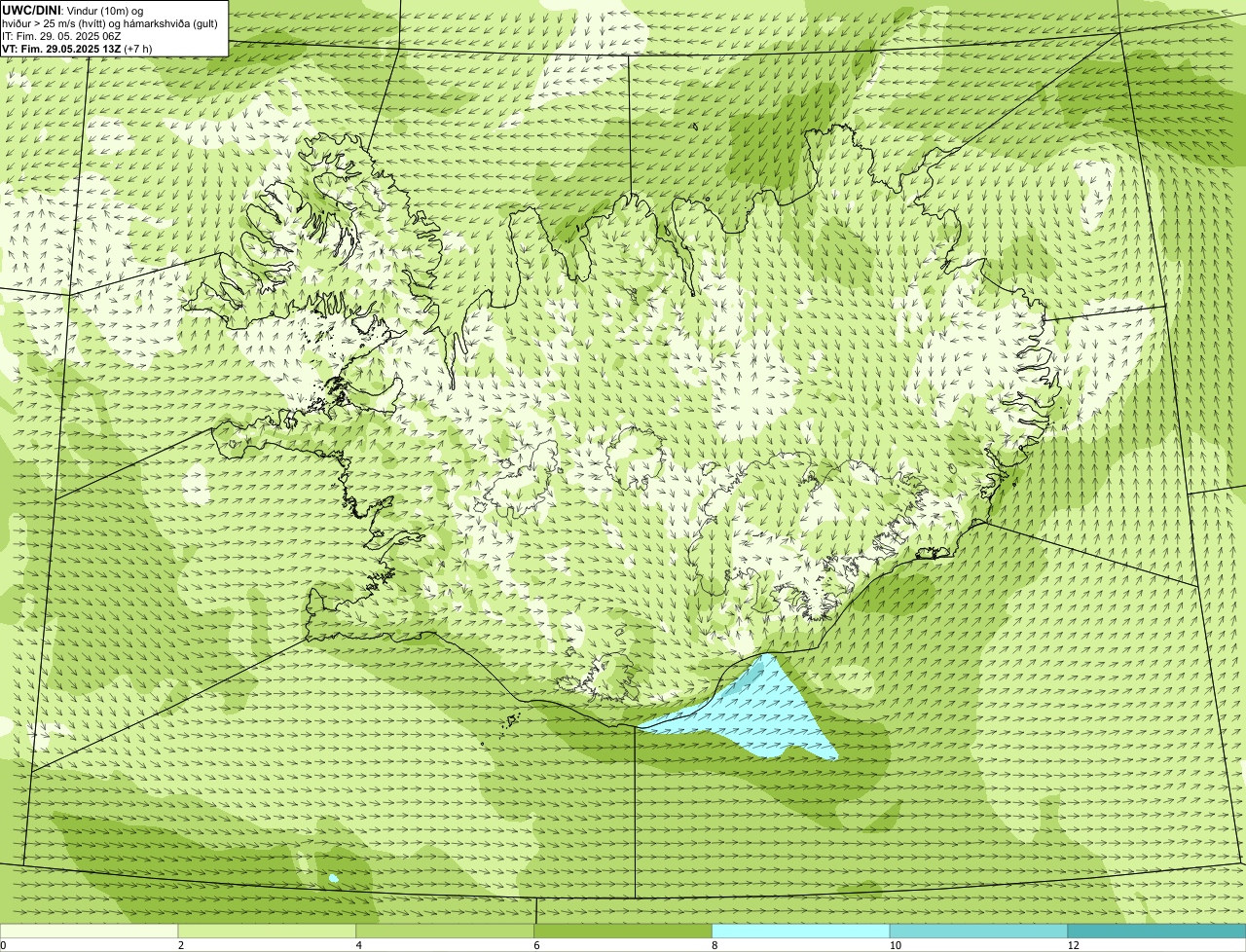This screenshot has width=1246, height=952.
Task: Select the teal scale segment above 12 m/s
Action: pyautogui.click(x=1156, y=932)
